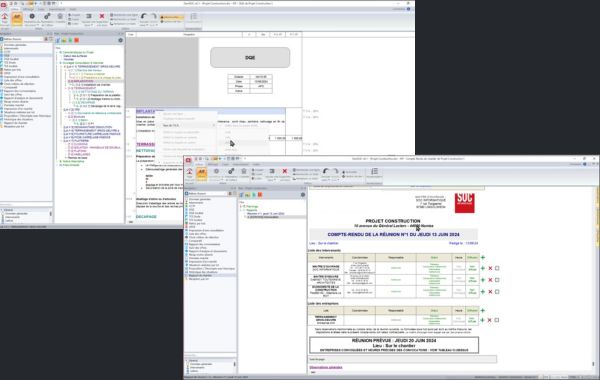
Task: Click green plus in Liste des entreprises header
Action: [x=483, y=310]
